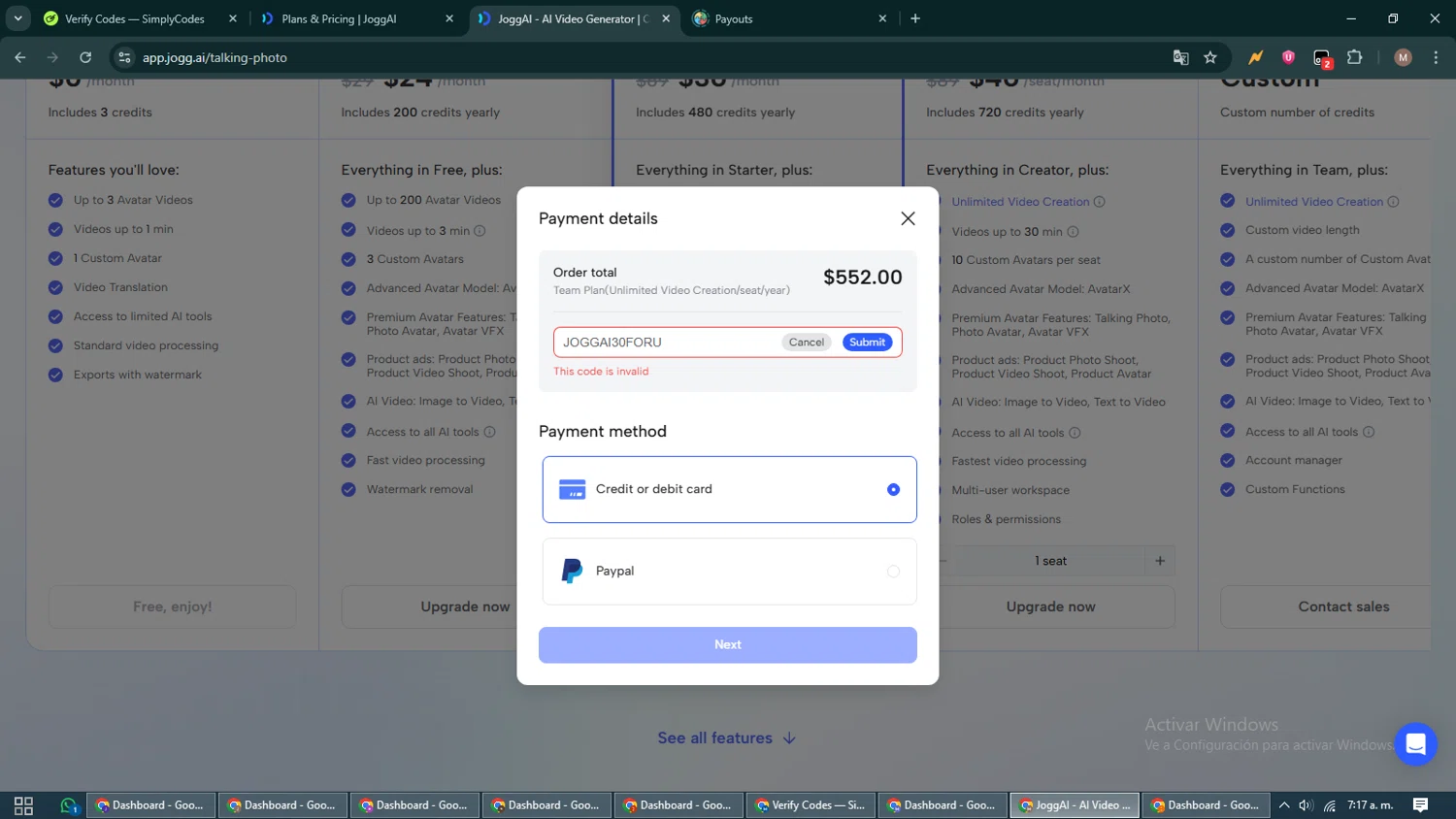Close the Payment details dialog

click(x=908, y=218)
